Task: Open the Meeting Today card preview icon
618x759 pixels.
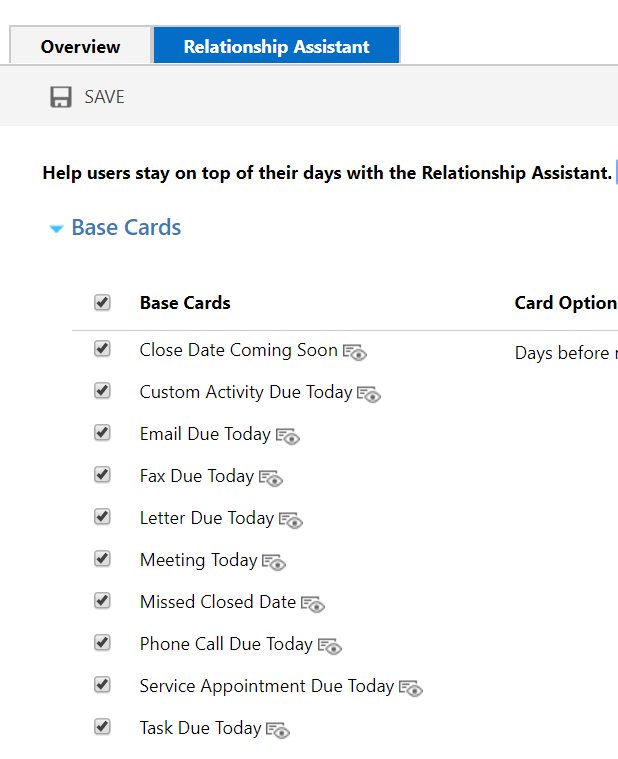Action: (x=274, y=562)
